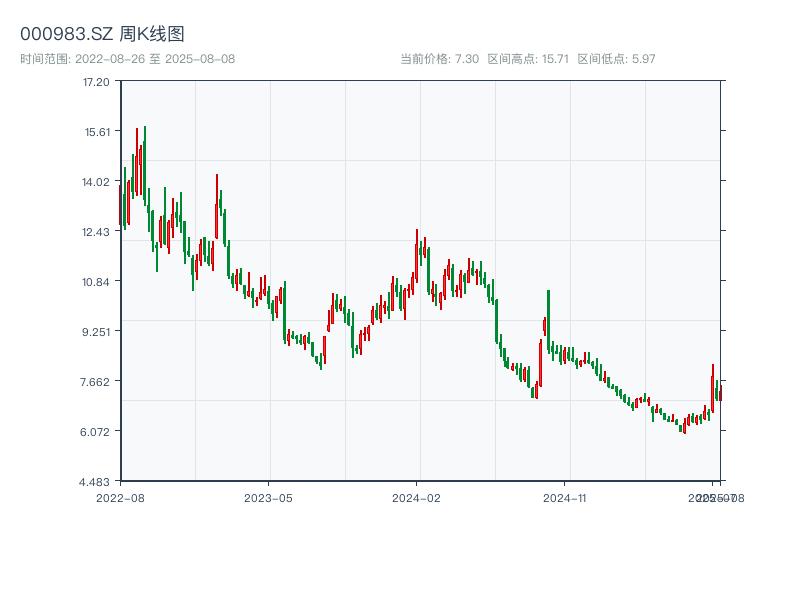Click x-axis label 2024-11
Viewport: 800px width, 600px height.
(564, 498)
